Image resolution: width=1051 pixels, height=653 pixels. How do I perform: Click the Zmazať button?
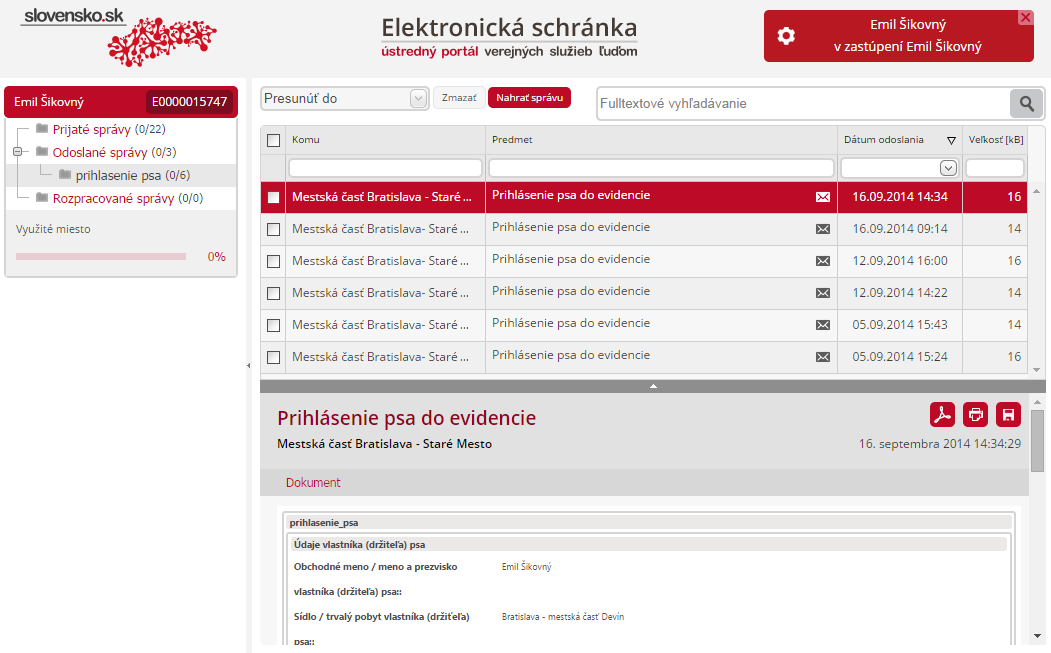click(459, 98)
